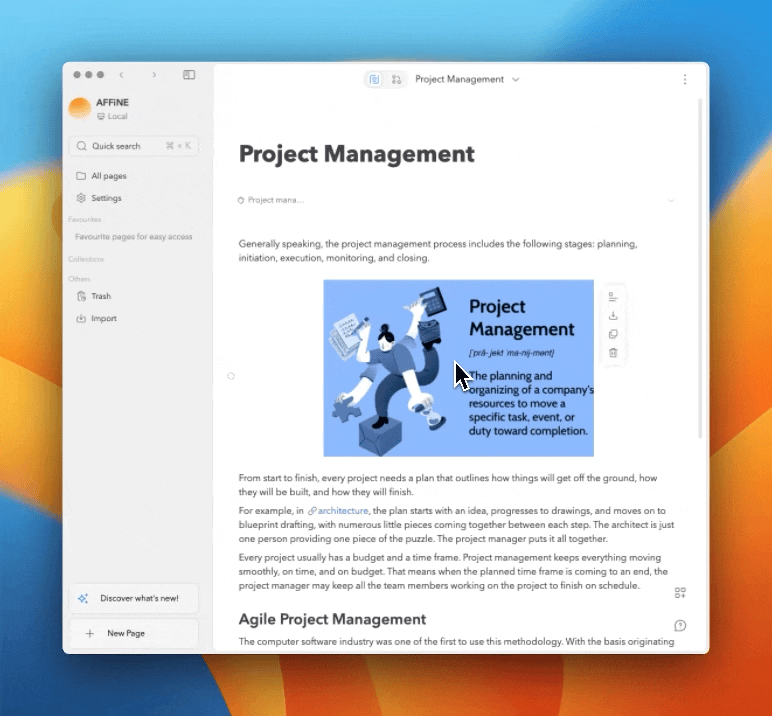This screenshot has width=772, height=716.
Task: Click the Import icon in sidebar
Action: (81, 318)
